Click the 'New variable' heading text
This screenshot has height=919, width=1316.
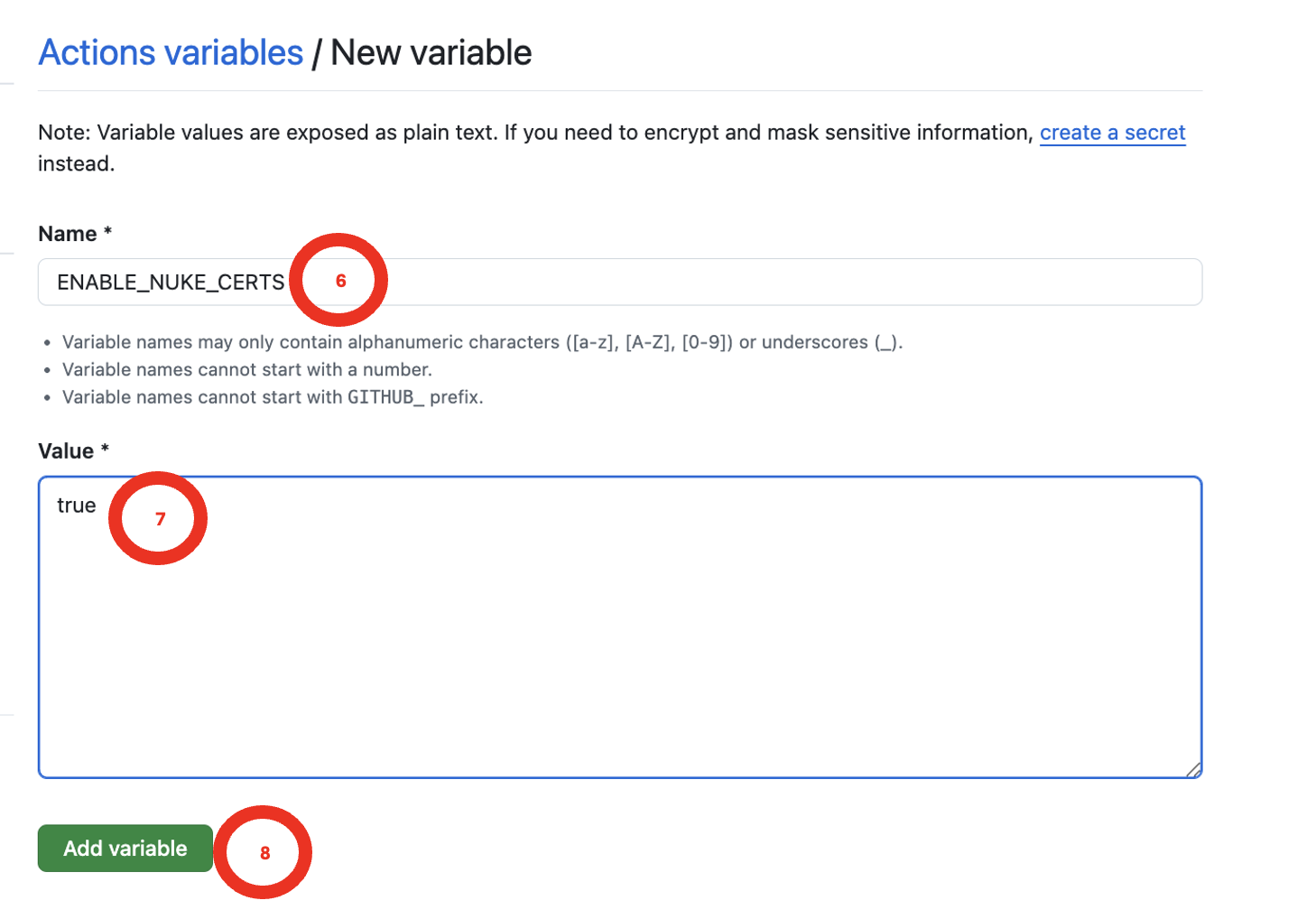(x=431, y=53)
